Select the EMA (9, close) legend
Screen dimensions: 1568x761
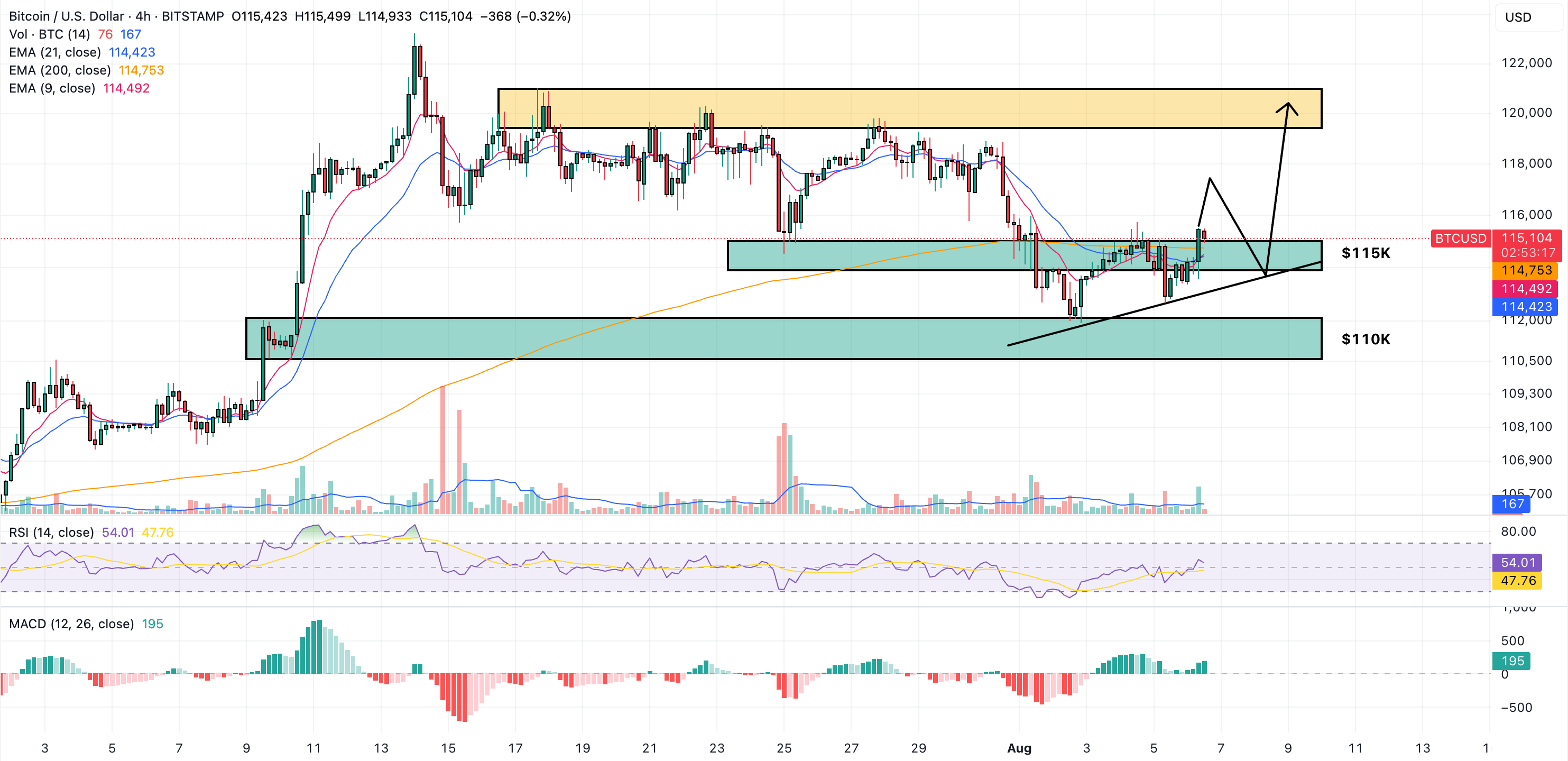point(52,88)
